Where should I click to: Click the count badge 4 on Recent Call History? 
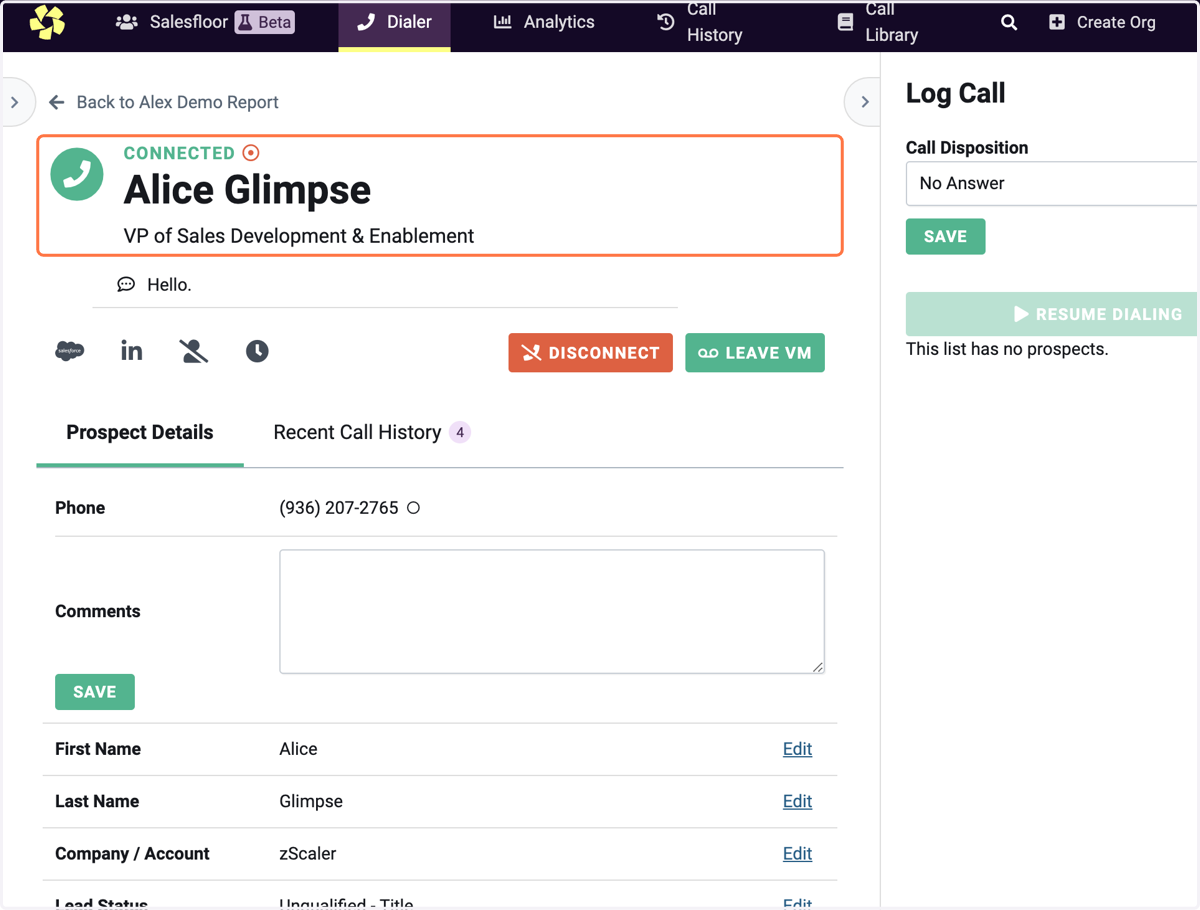tap(460, 433)
